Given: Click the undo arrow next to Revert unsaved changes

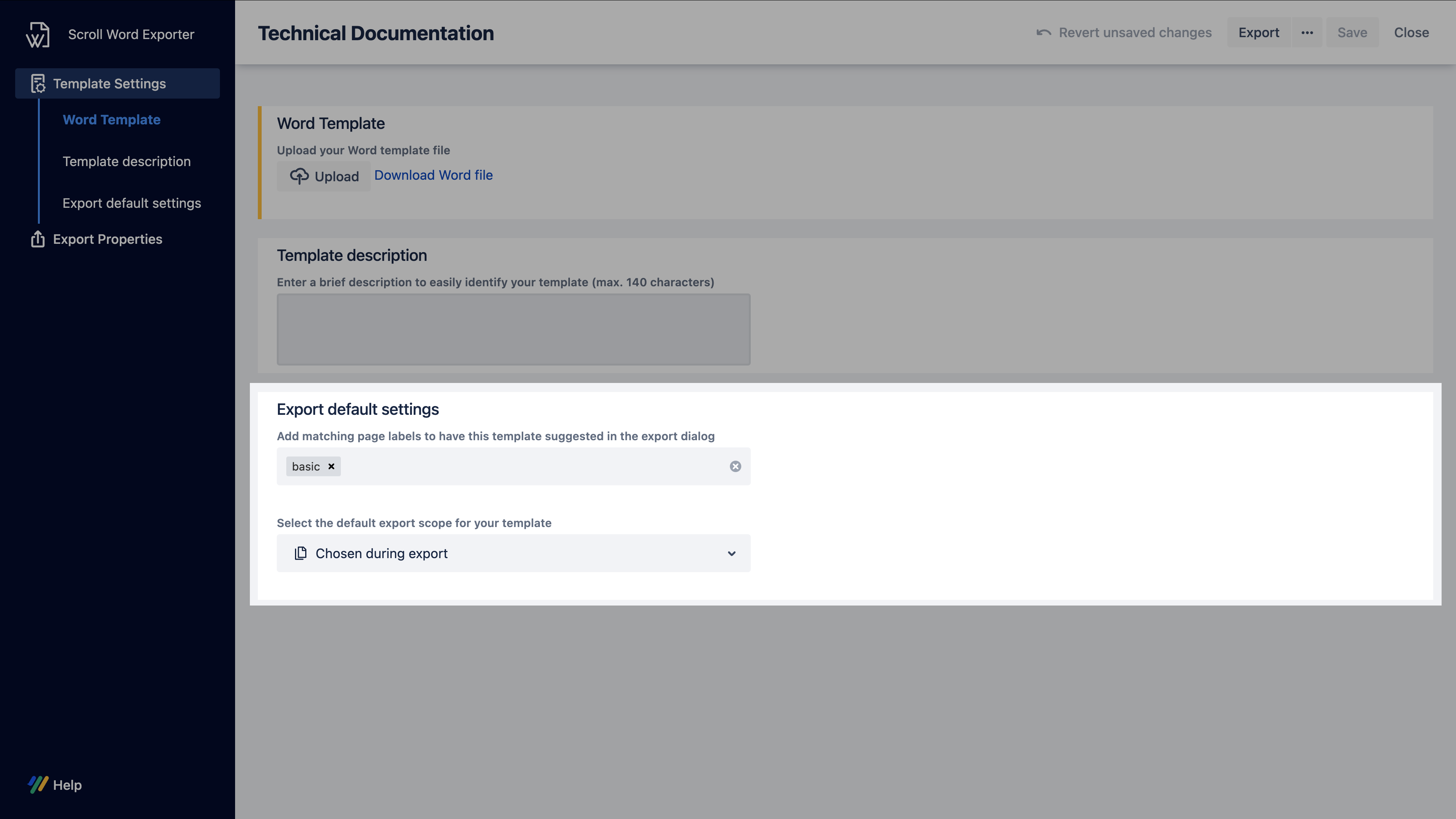Looking at the screenshot, I should [x=1043, y=32].
